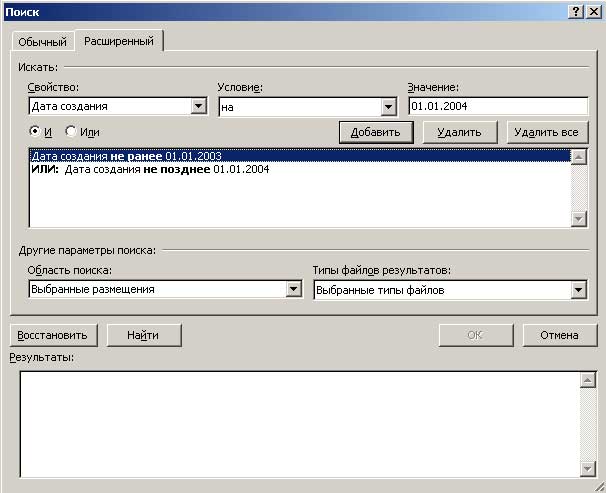606x493 pixels.
Task: Select the И radio button
Action: click(36, 131)
